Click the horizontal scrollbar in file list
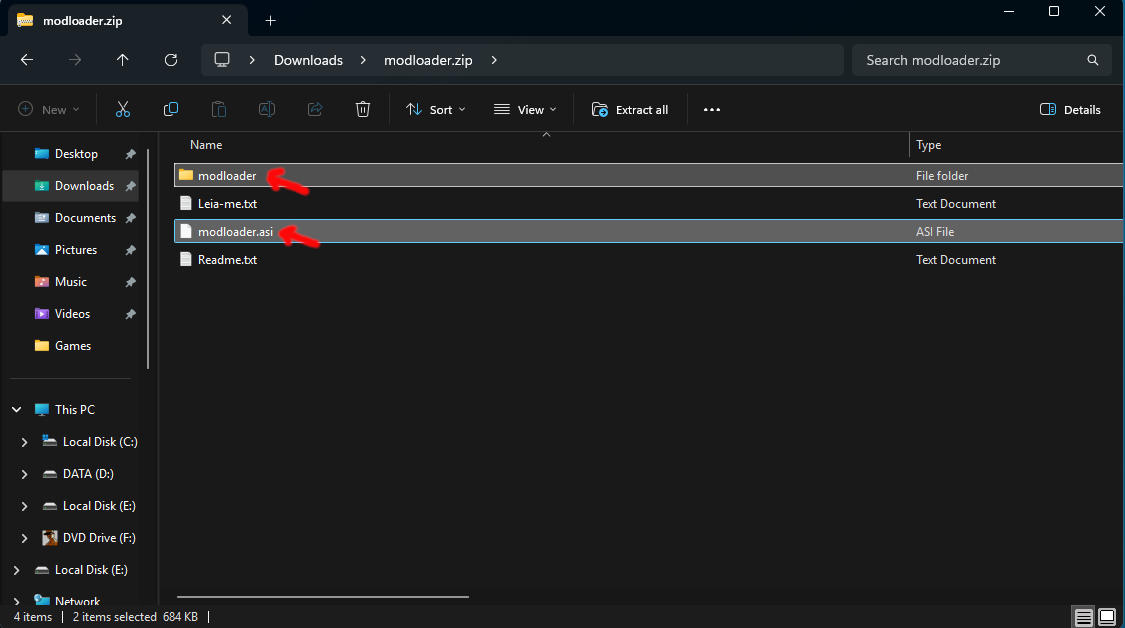Viewport: 1125px width, 628px height. [x=323, y=596]
